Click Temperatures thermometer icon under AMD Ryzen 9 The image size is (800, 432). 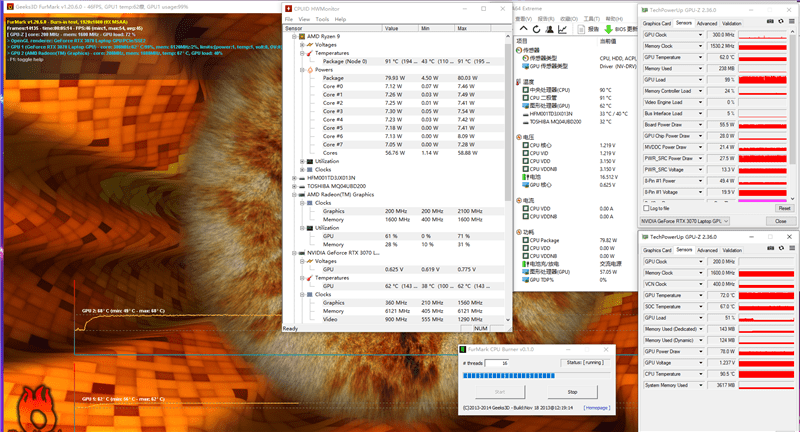click(x=310, y=53)
